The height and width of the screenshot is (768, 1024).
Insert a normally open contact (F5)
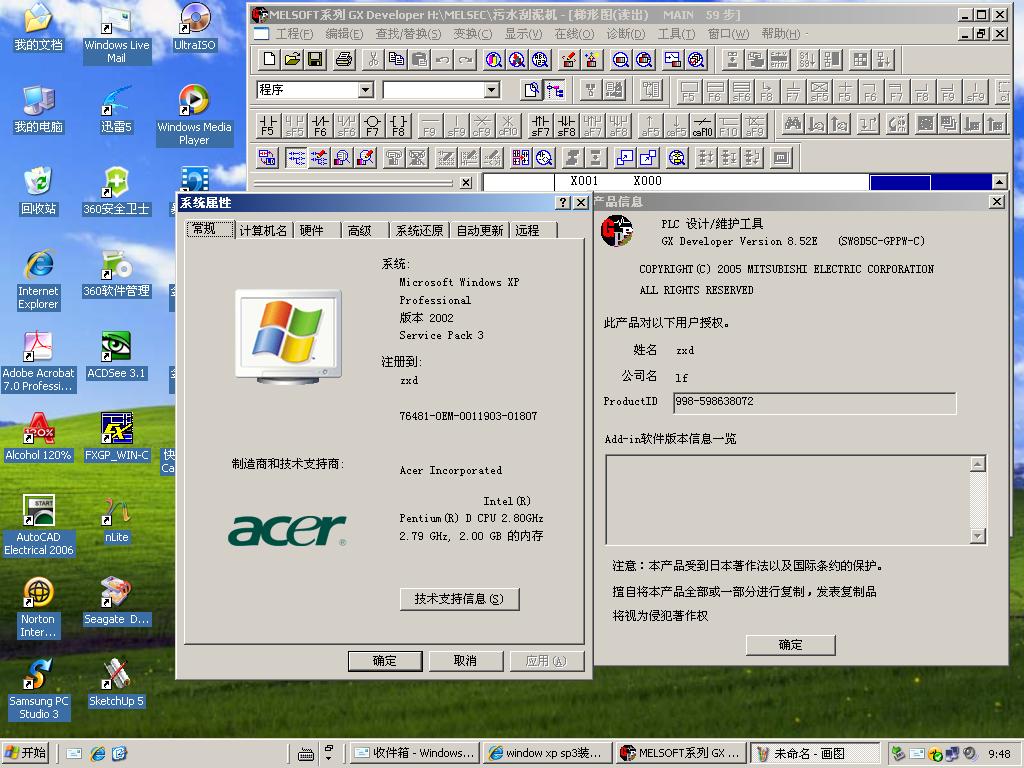coord(267,125)
